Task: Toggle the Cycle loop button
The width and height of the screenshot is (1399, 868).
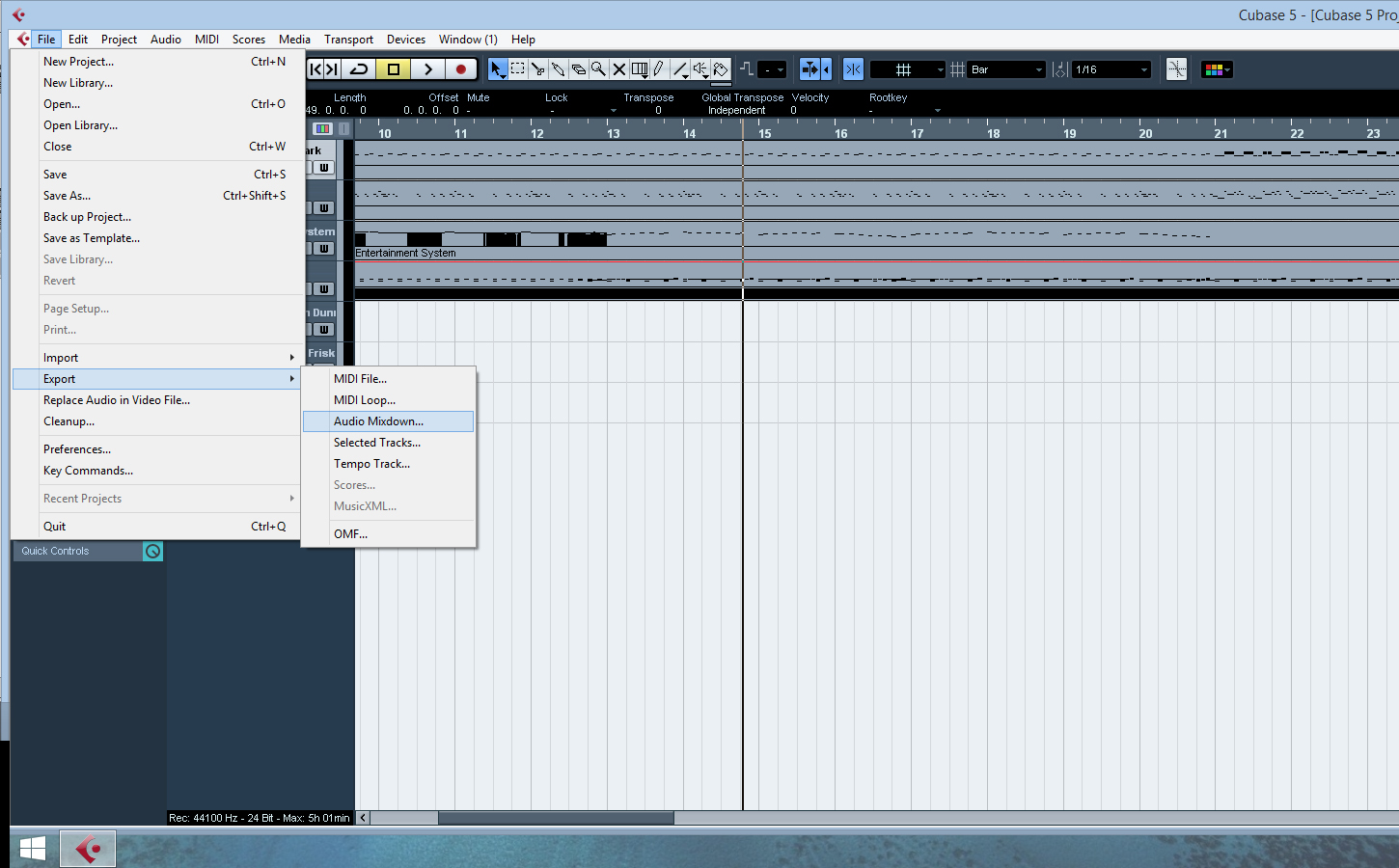Action: (359, 69)
